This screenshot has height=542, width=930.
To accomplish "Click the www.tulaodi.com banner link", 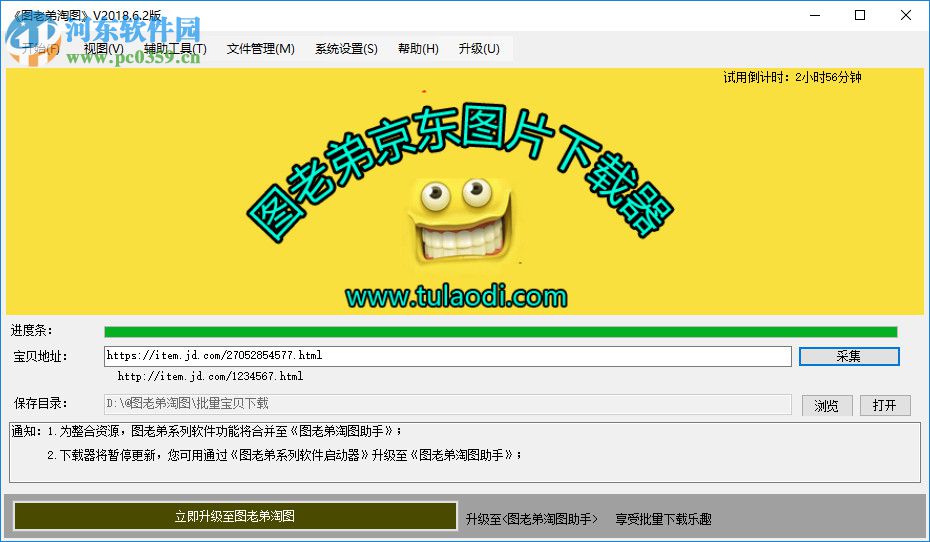I will tap(456, 296).
